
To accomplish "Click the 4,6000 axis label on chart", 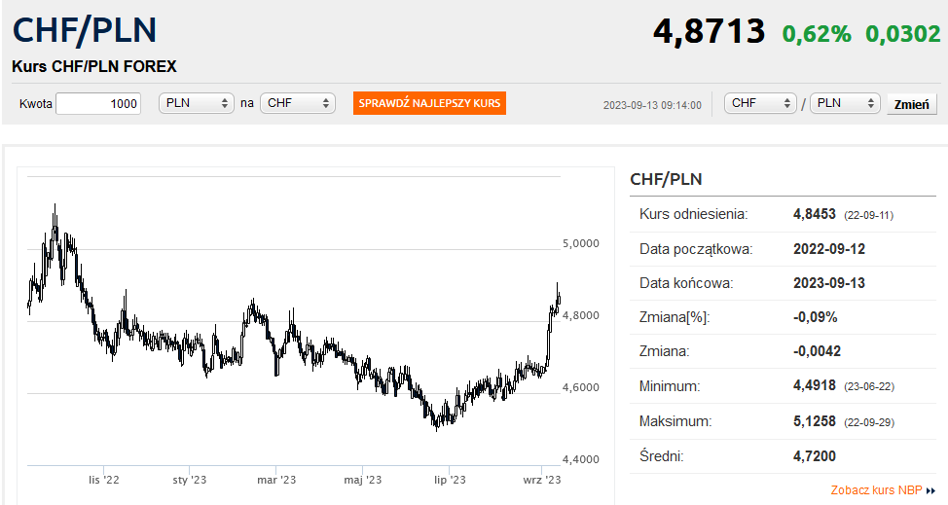I will click(580, 387).
